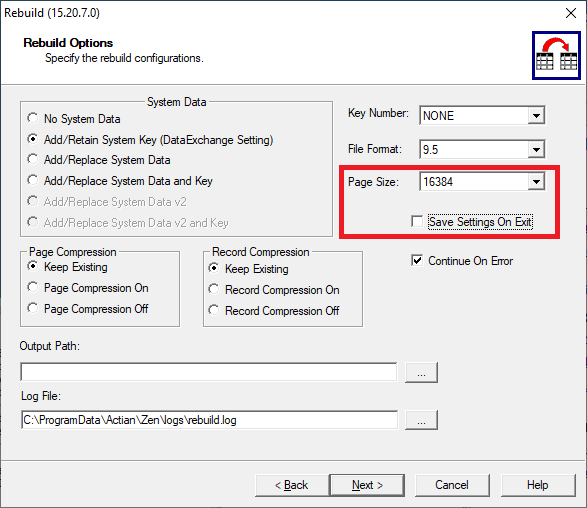Image resolution: width=587 pixels, height=508 pixels.
Task: Return with the Back button
Action: point(292,485)
